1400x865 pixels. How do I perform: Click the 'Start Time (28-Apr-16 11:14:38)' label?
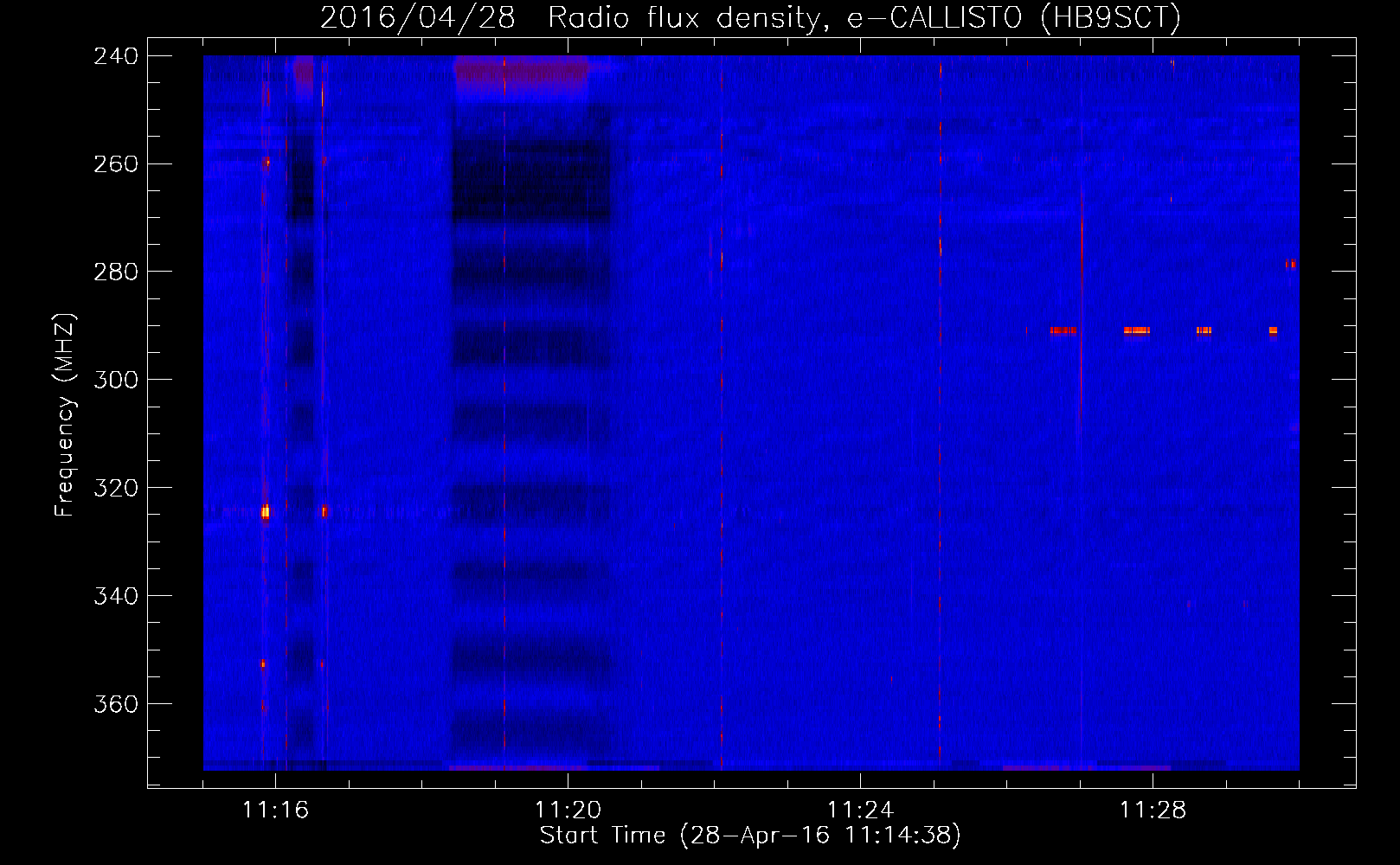[750, 836]
